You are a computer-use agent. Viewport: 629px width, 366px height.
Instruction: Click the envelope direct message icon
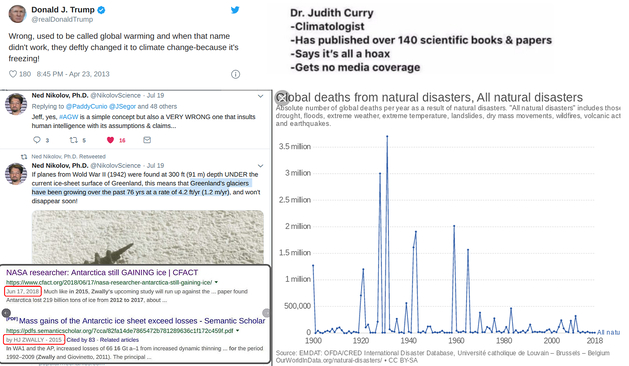pyautogui.click(x=147, y=140)
